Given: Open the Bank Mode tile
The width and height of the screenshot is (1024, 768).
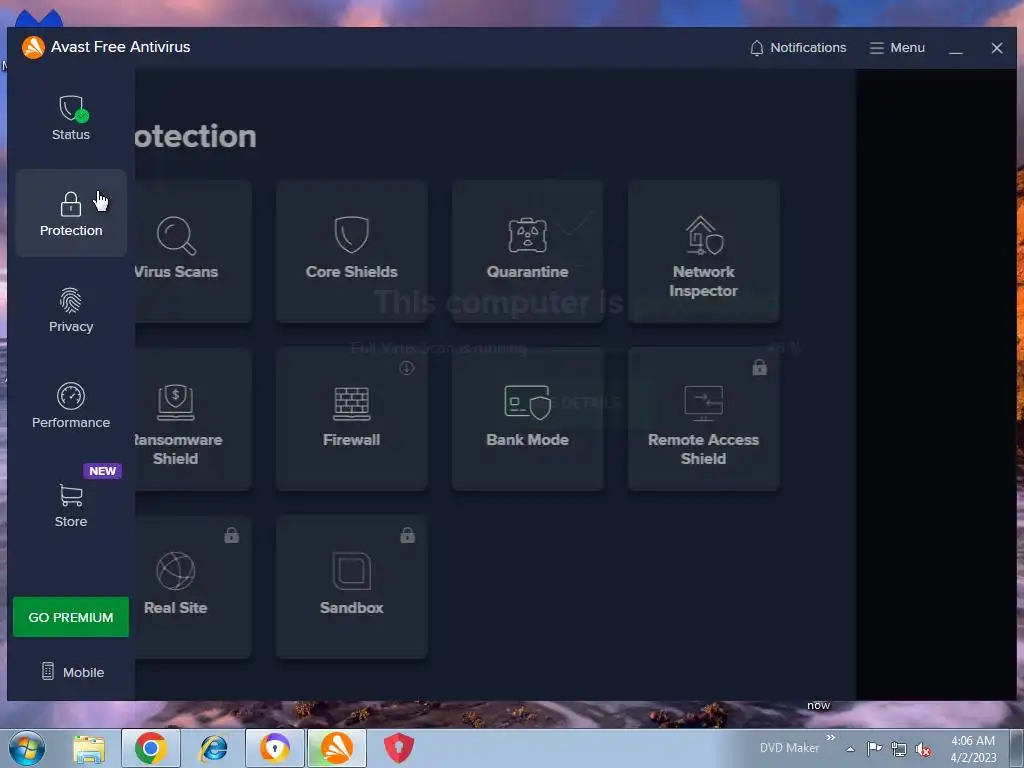Looking at the screenshot, I should (527, 419).
